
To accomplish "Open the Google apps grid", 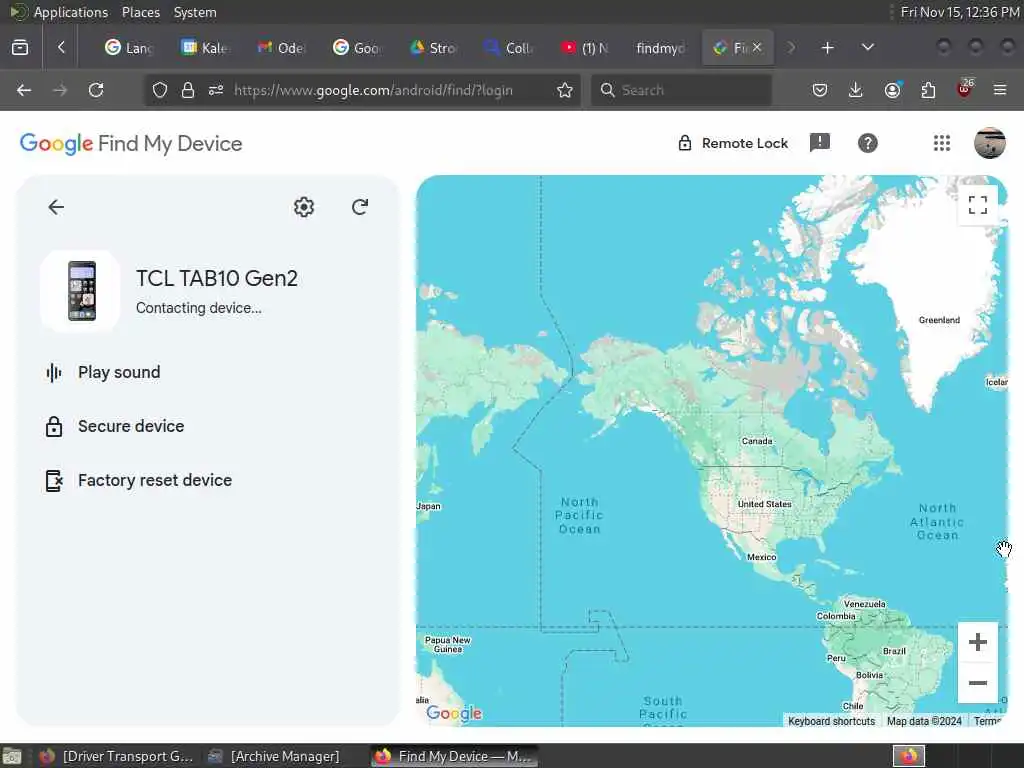I will [x=942, y=143].
